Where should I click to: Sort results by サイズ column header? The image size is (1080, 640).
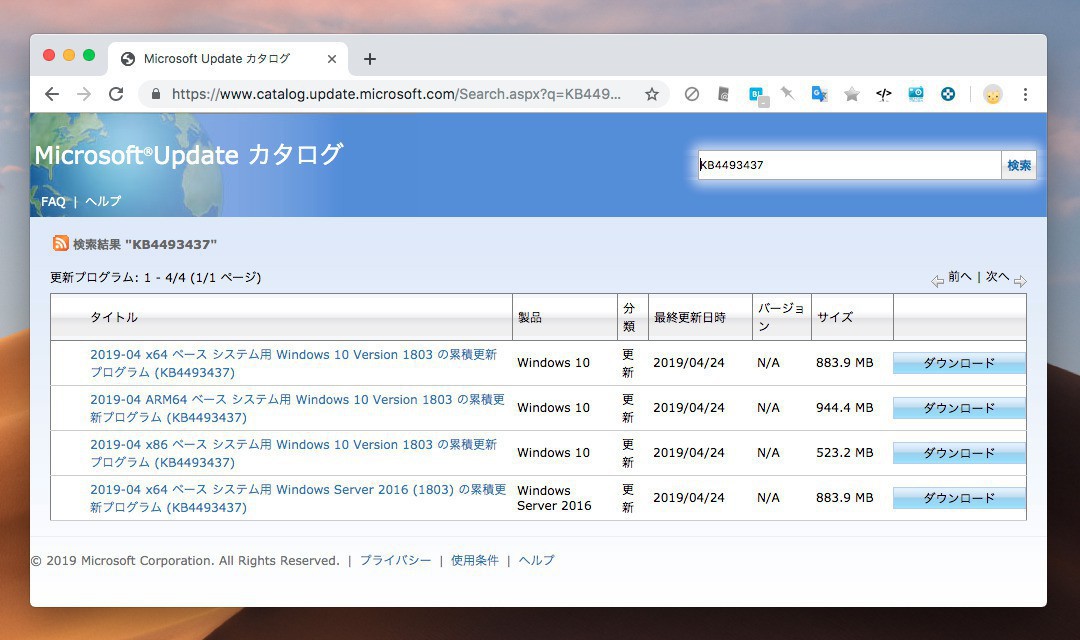pyautogui.click(x=835, y=317)
